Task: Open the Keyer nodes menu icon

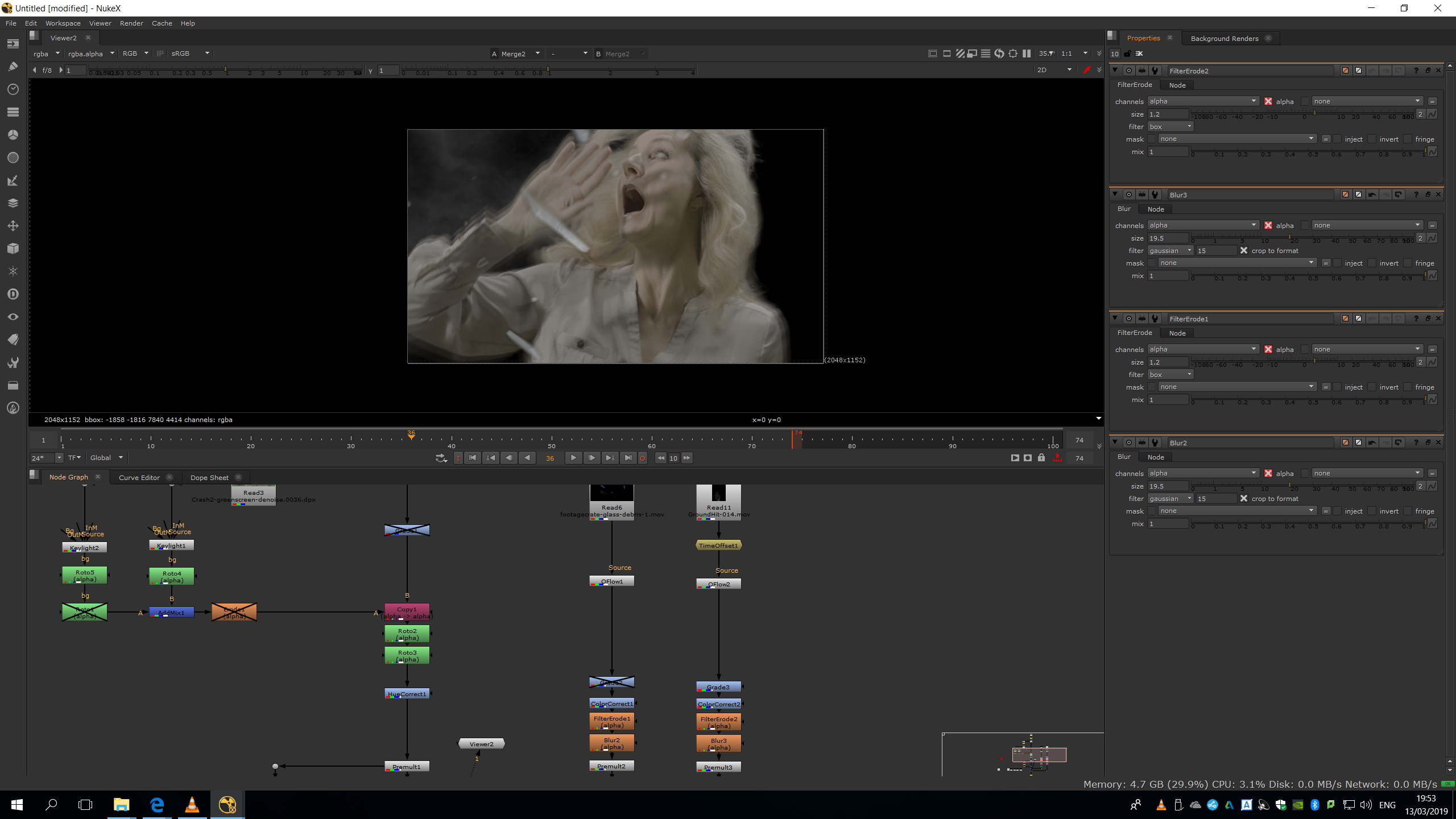Action: [13, 180]
